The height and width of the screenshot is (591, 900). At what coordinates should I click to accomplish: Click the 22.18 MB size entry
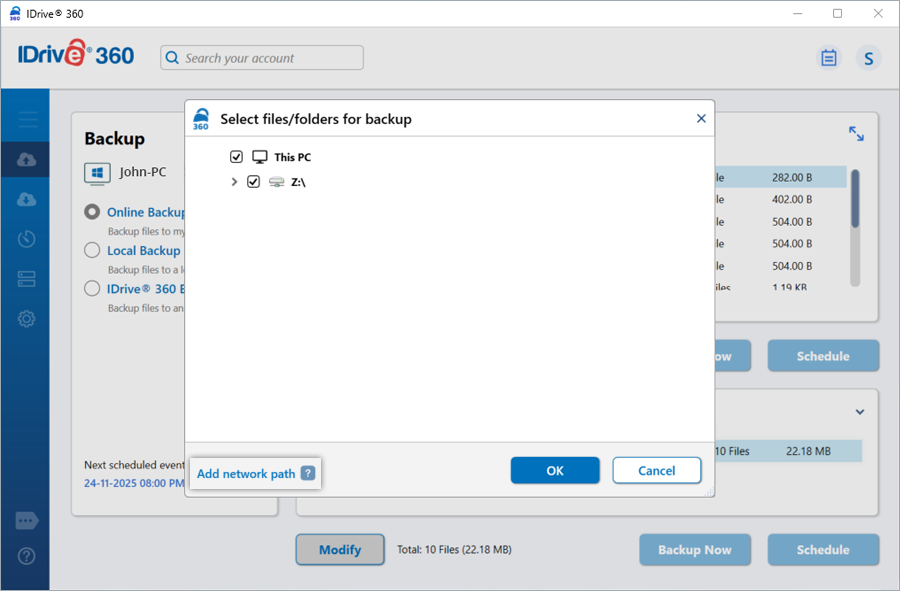(x=808, y=452)
